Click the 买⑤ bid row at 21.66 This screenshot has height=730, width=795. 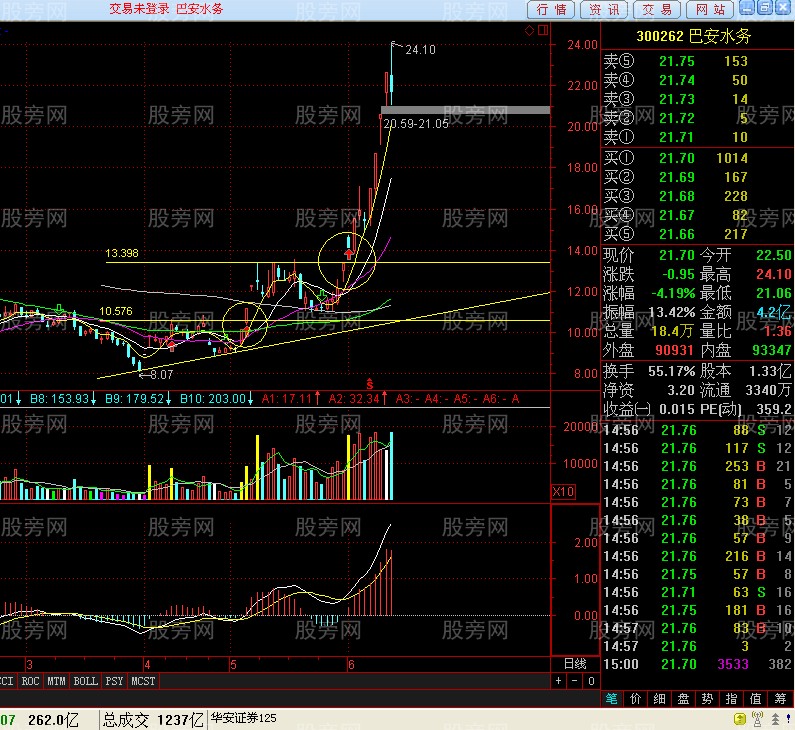tap(697, 234)
